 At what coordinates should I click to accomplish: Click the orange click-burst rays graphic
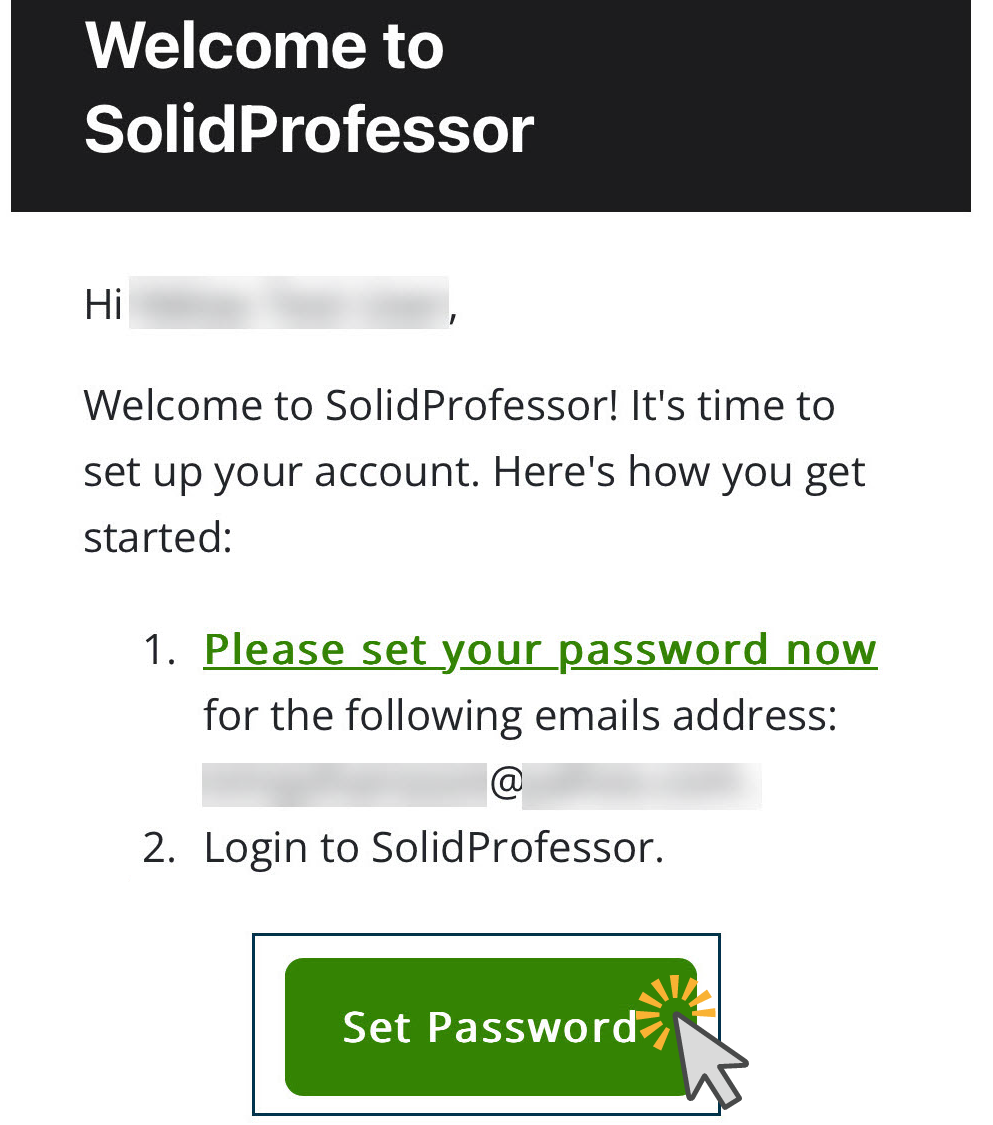[x=671, y=1009]
